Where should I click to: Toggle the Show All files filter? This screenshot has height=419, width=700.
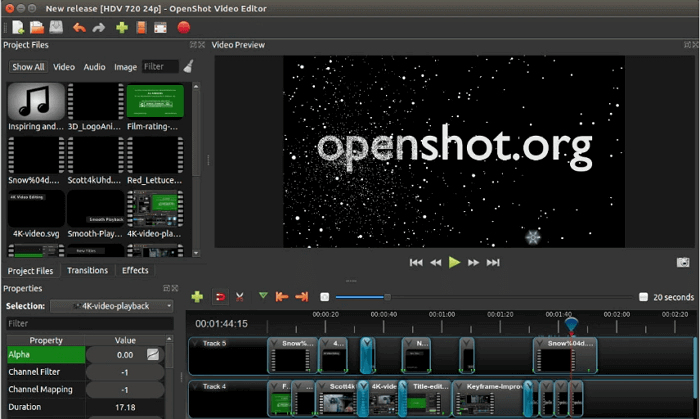pyautogui.click(x=28, y=67)
